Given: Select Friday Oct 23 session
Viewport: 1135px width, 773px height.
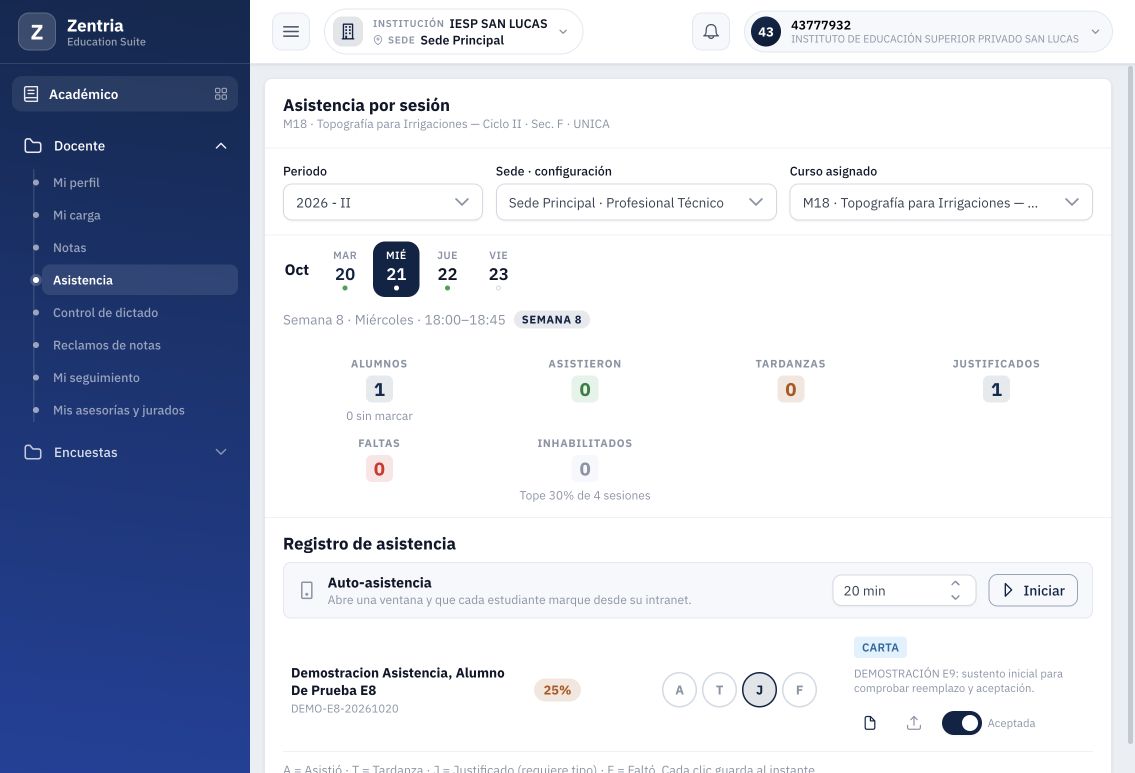Looking at the screenshot, I should pyautogui.click(x=498, y=269).
